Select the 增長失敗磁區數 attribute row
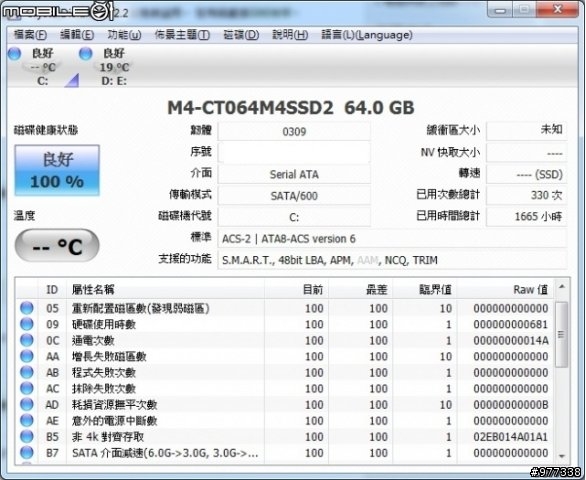 (285, 356)
